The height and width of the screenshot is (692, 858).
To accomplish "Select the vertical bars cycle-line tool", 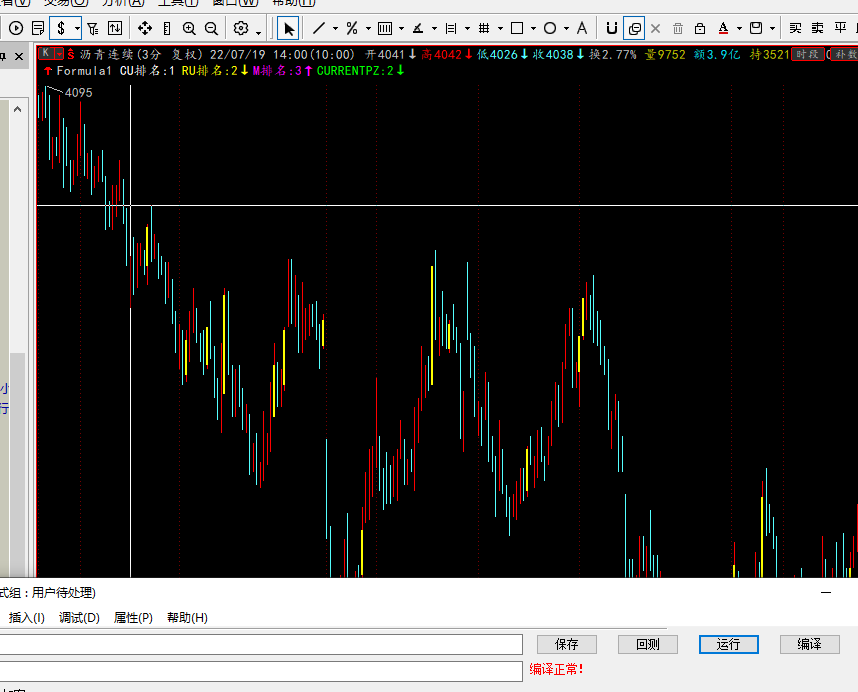I will (x=385, y=28).
